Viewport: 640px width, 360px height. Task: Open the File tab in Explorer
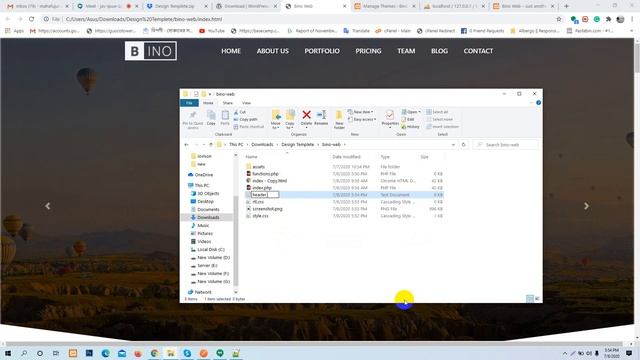pos(189,103)
